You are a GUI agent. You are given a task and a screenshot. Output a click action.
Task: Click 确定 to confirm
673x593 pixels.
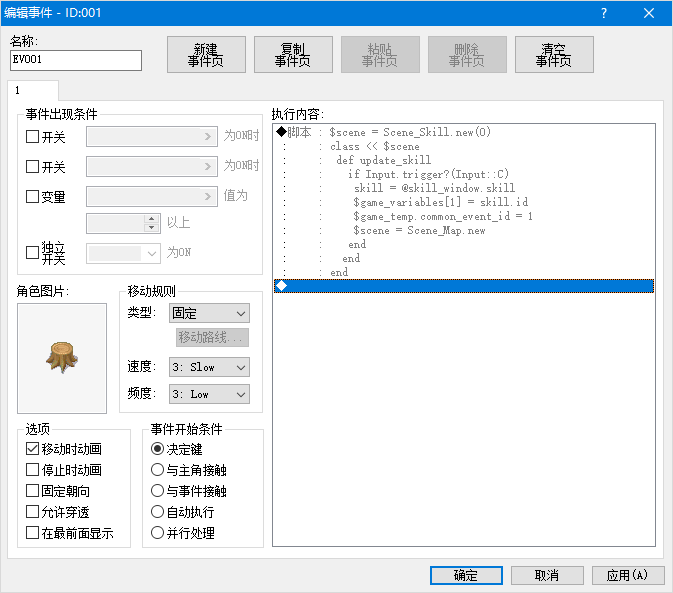(x=466, y=575)
